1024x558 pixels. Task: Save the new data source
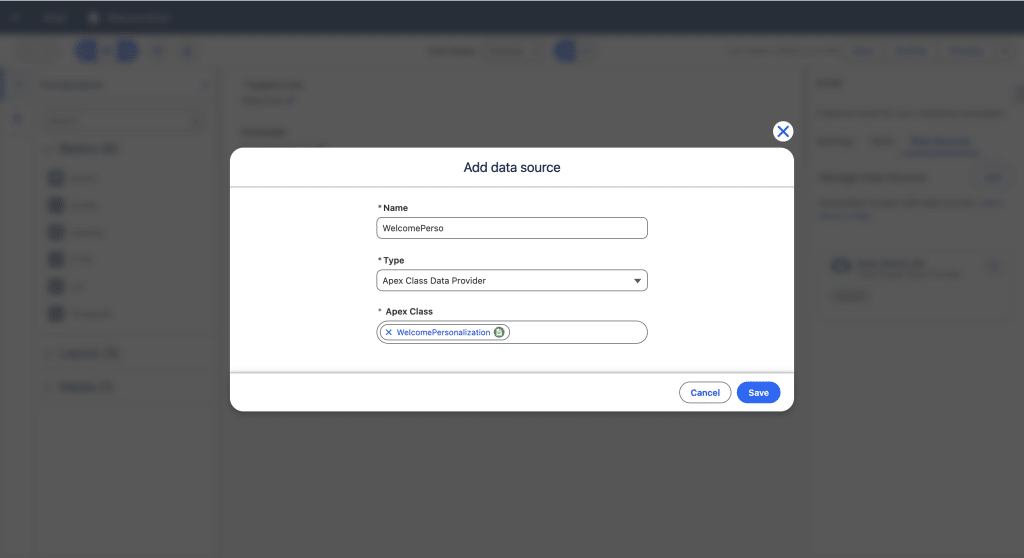coord(758,393)
